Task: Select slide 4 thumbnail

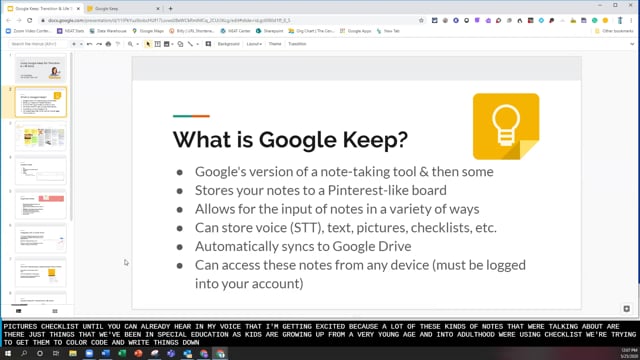Action: point(40,170)
